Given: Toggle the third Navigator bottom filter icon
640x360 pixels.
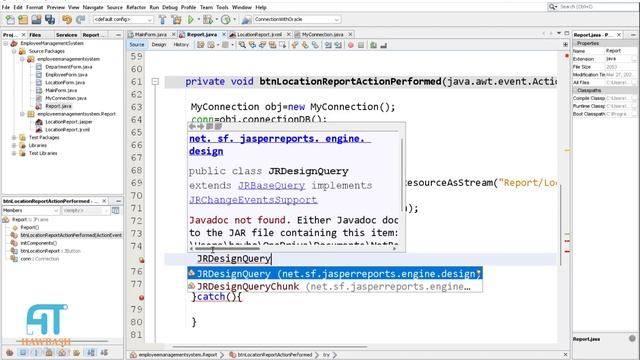Looking at the screenshot, I should click(36, 353).
